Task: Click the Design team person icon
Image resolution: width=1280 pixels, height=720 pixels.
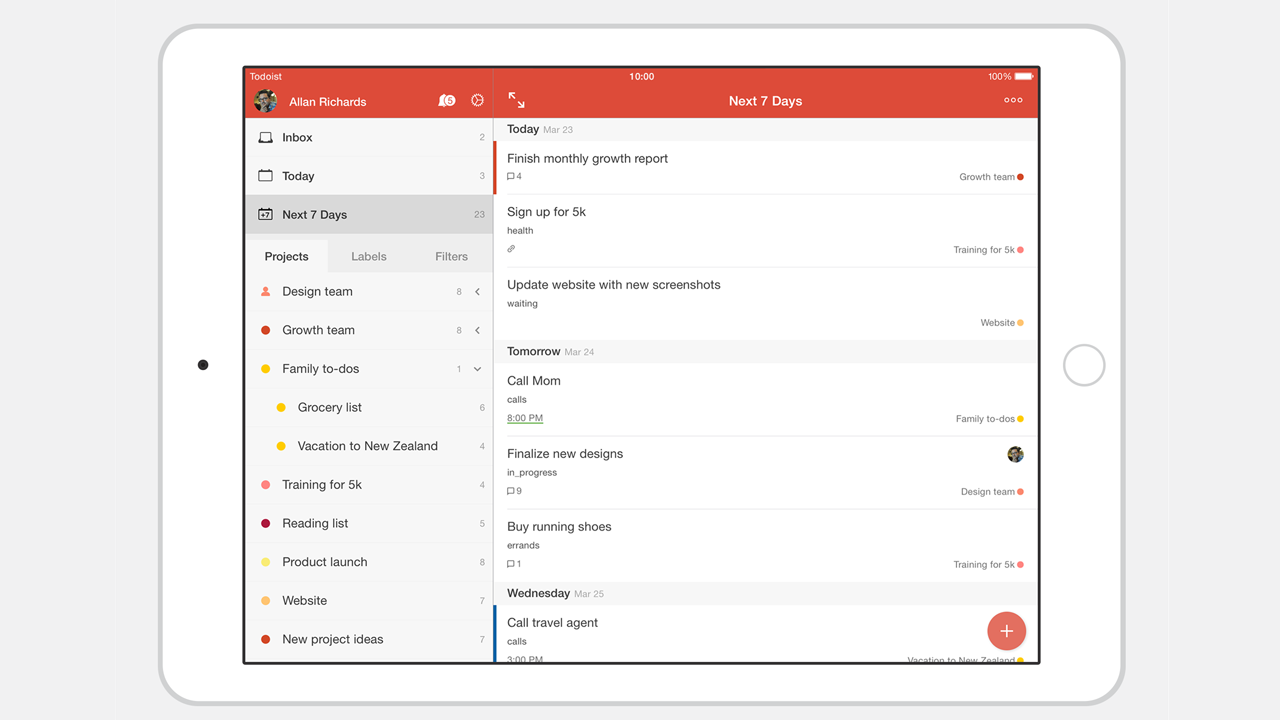Action: [265, 292]
